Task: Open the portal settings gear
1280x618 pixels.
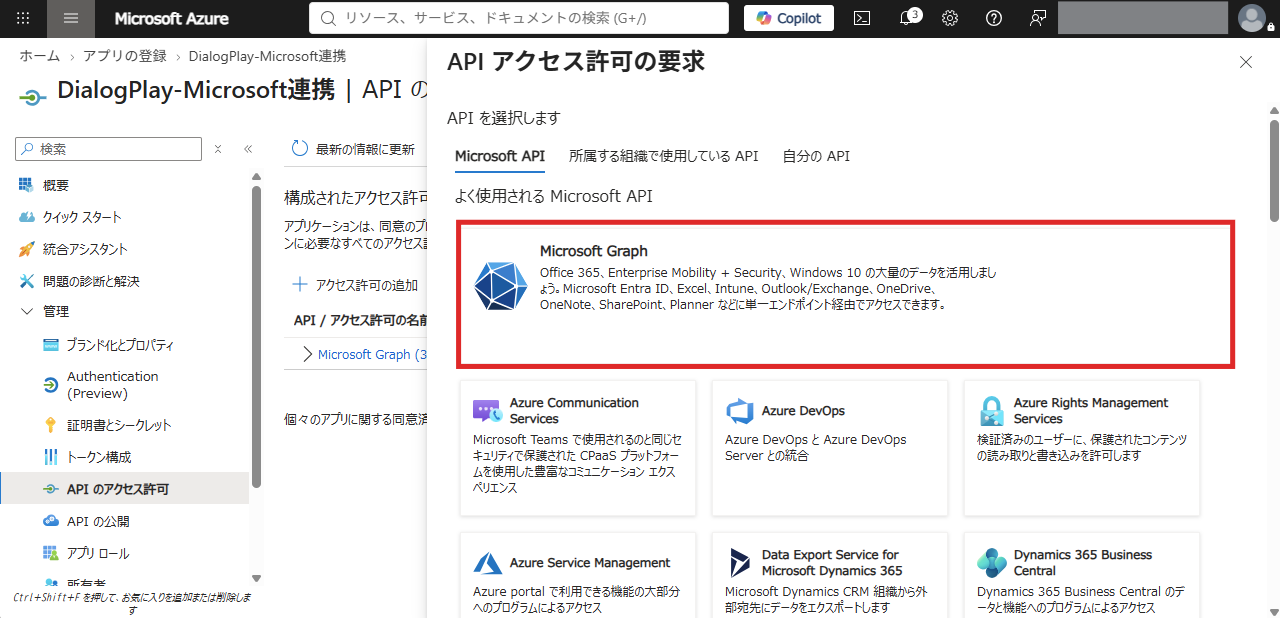Action: (x=950, y=18)
